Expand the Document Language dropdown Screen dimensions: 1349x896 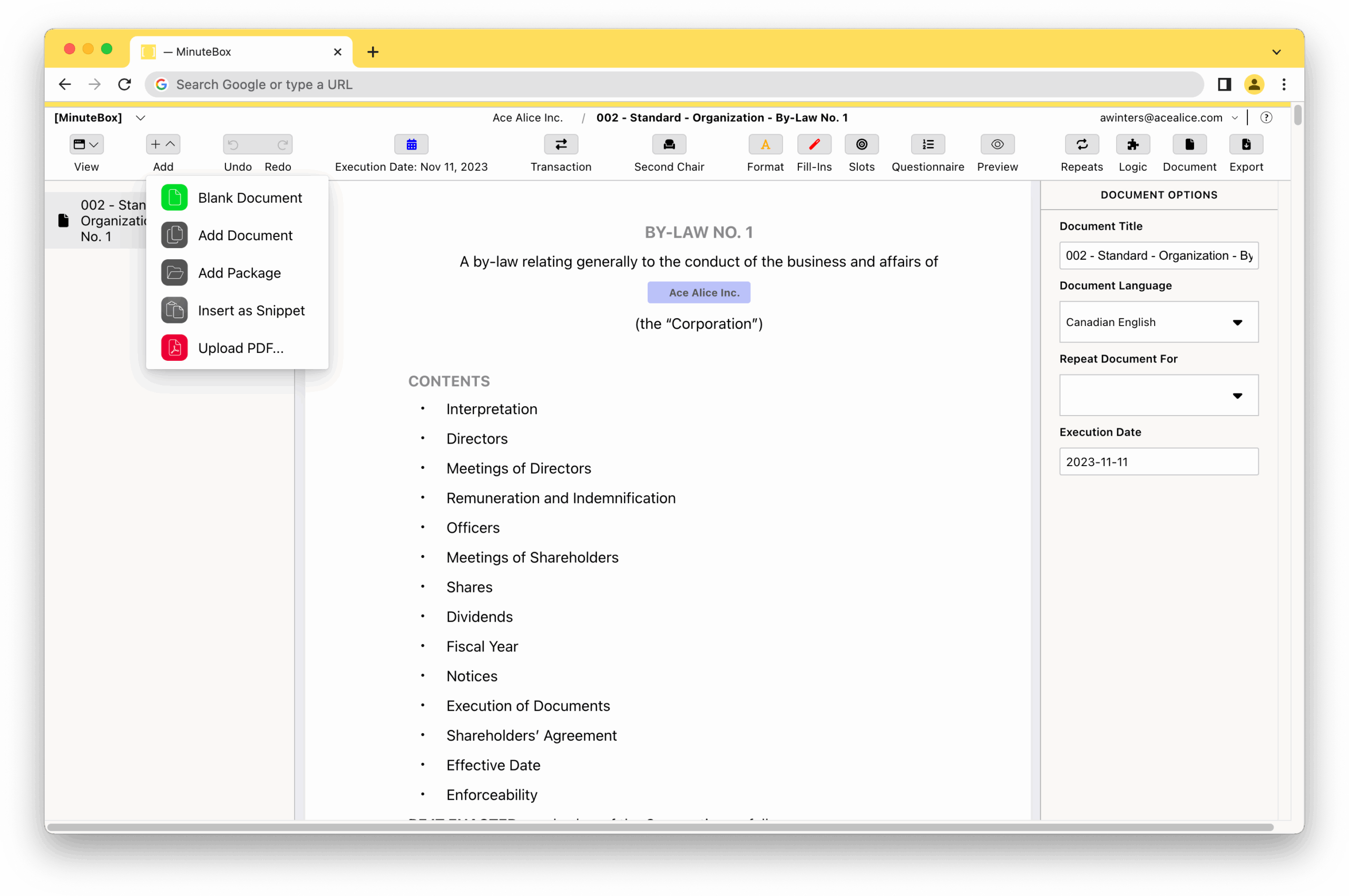1158,322
